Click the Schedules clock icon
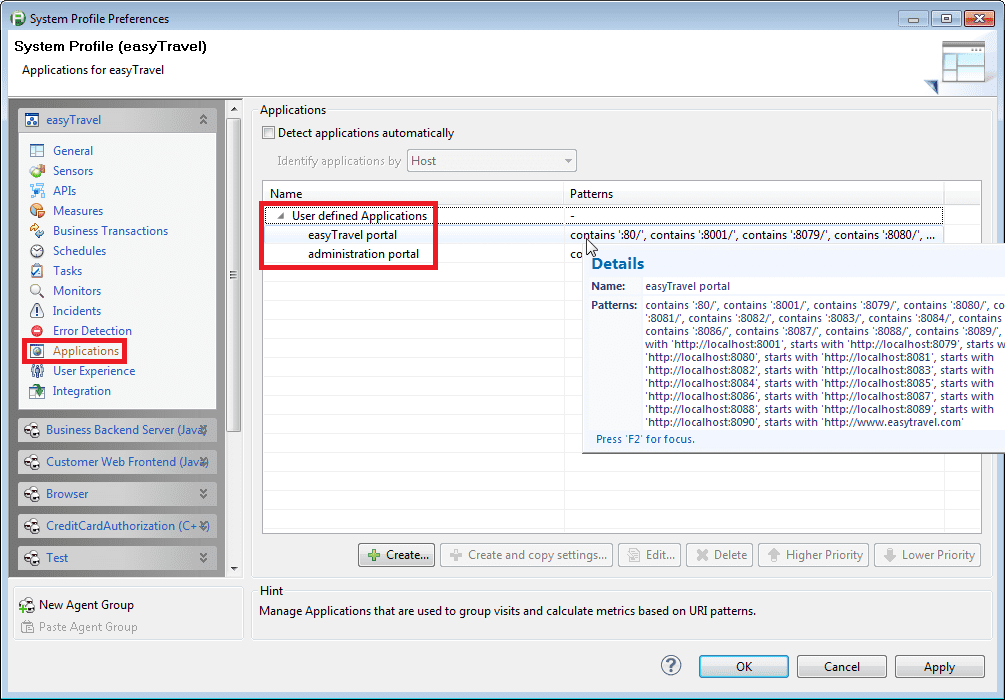 [37, 251]
